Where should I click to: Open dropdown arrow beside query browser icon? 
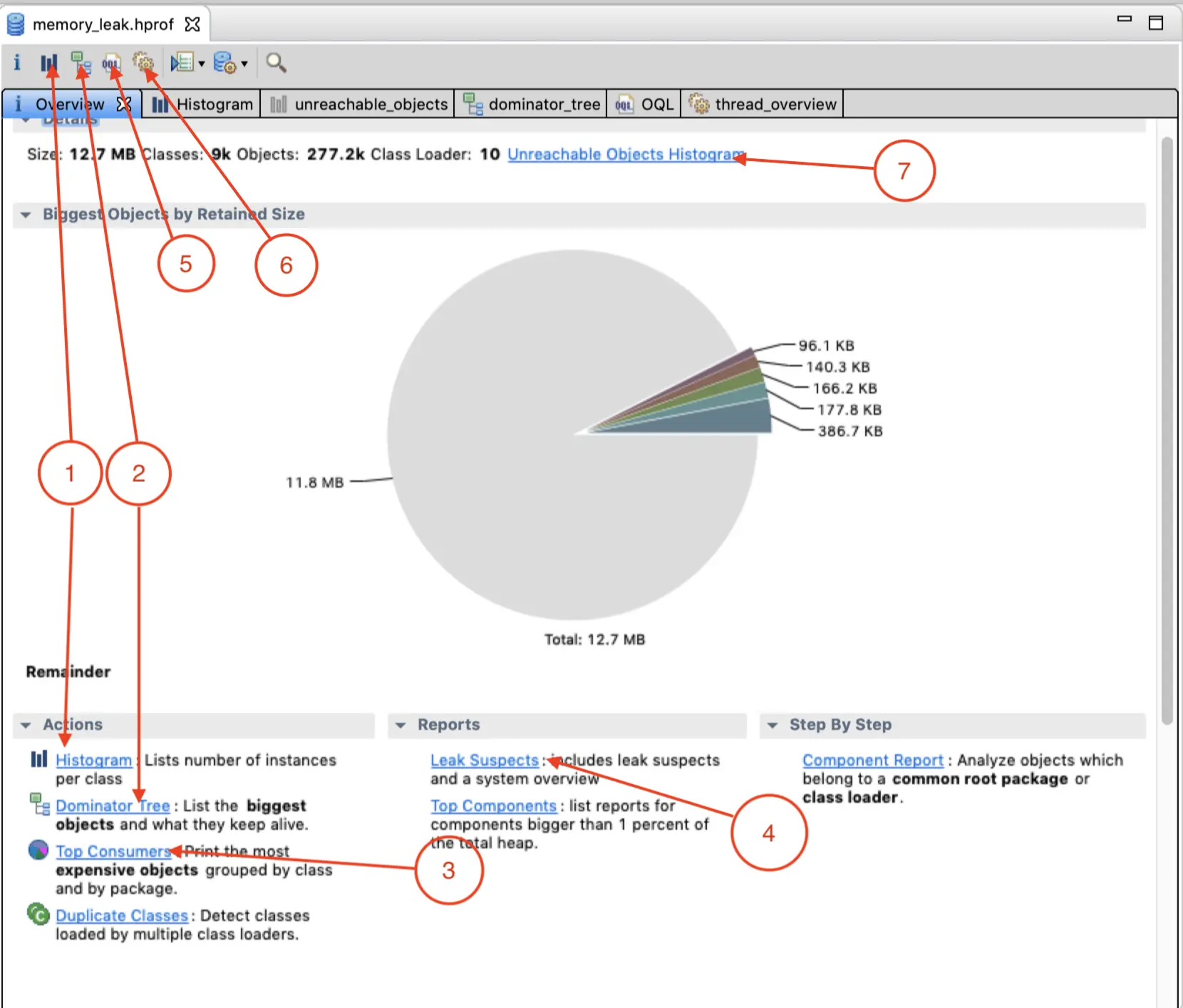244,64
